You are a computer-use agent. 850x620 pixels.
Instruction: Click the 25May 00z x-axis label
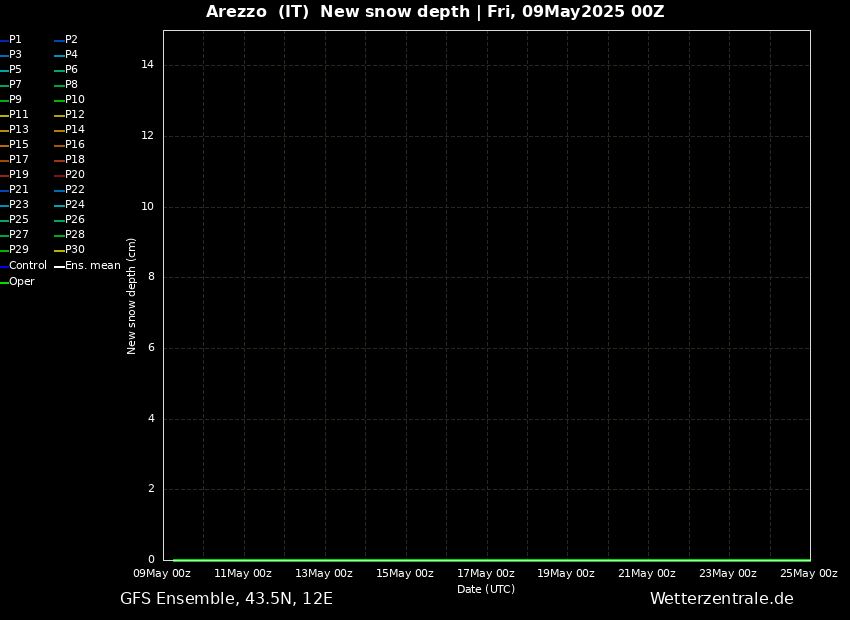tap(808, 574)
